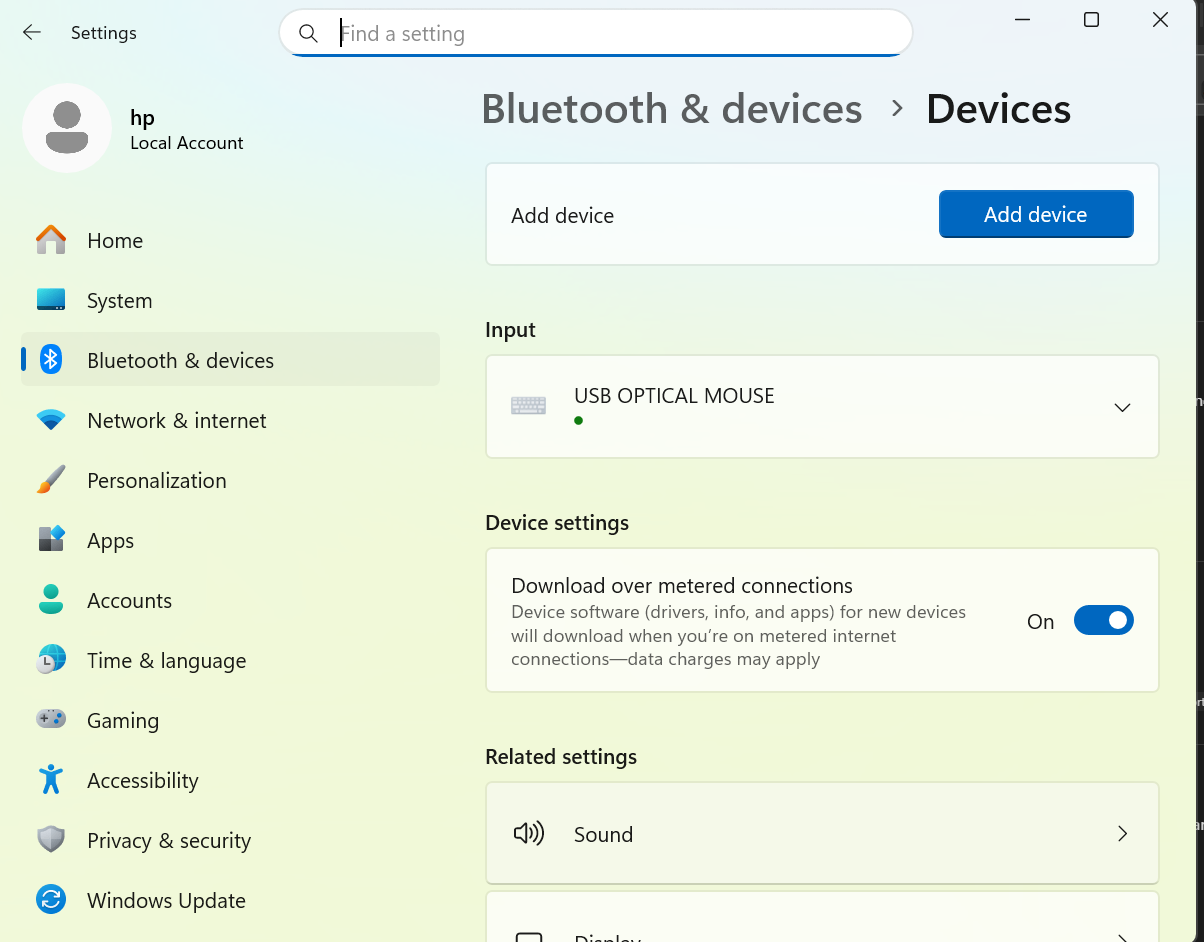Open Privacy & security settings
1204x942 pixels.
pyautogui.click(x=168, y=840)
